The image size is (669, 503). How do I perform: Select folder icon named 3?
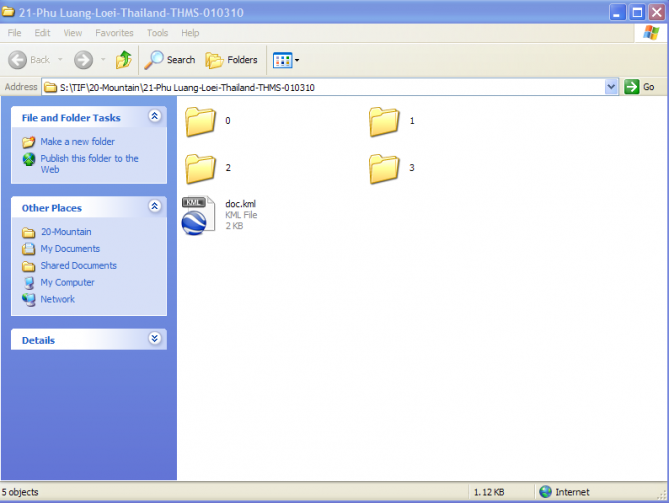point(384,169)
